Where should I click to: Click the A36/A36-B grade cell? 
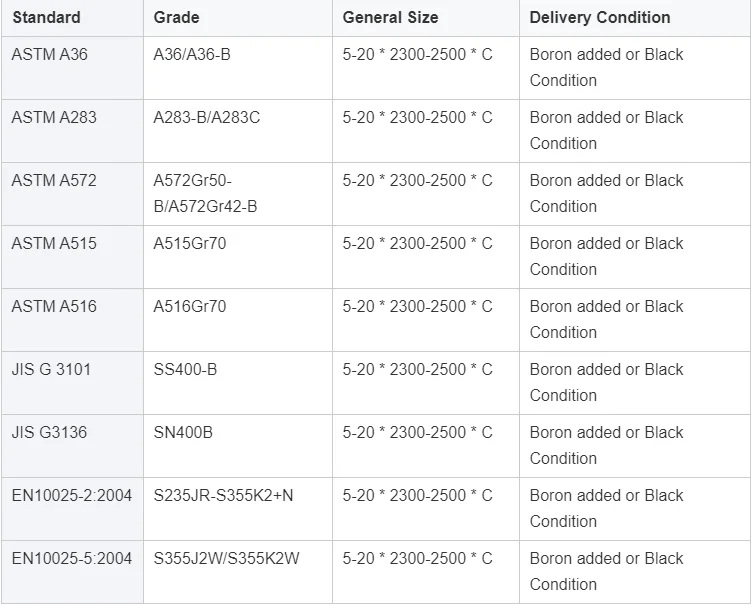tap(192, 54)
